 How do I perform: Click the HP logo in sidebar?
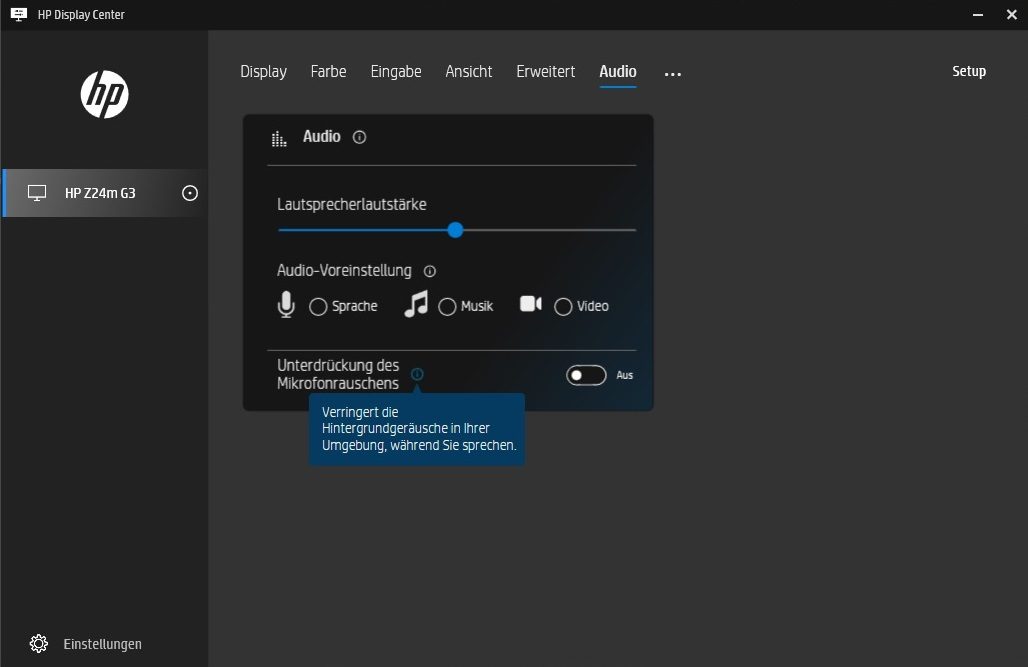(104, 95)
